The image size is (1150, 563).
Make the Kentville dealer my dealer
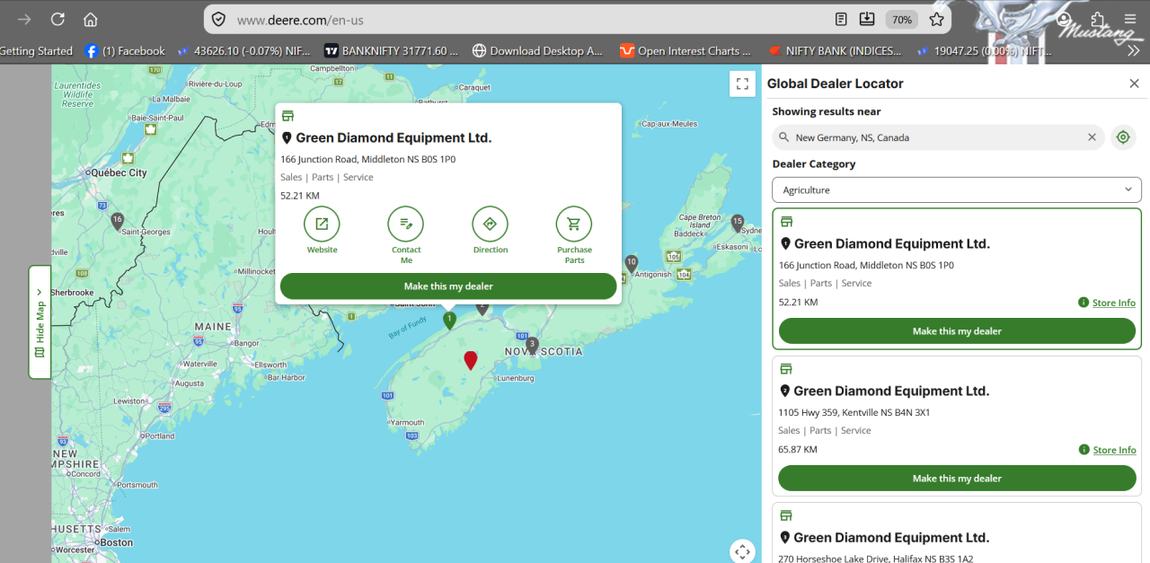tap(957, 478)
